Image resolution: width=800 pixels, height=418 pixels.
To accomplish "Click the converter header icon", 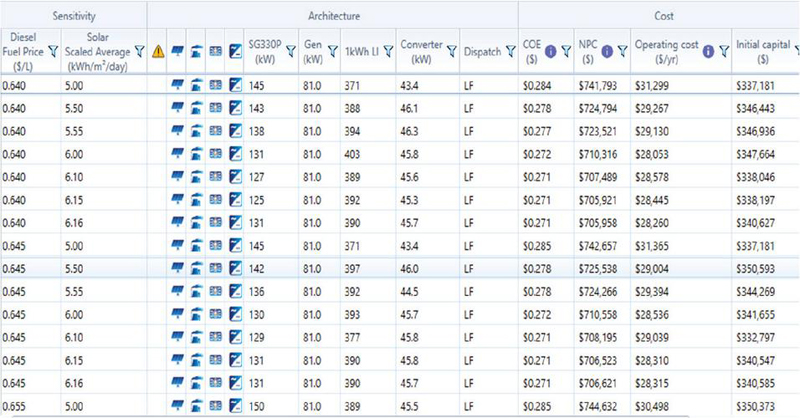I will (x=235, y=52).
